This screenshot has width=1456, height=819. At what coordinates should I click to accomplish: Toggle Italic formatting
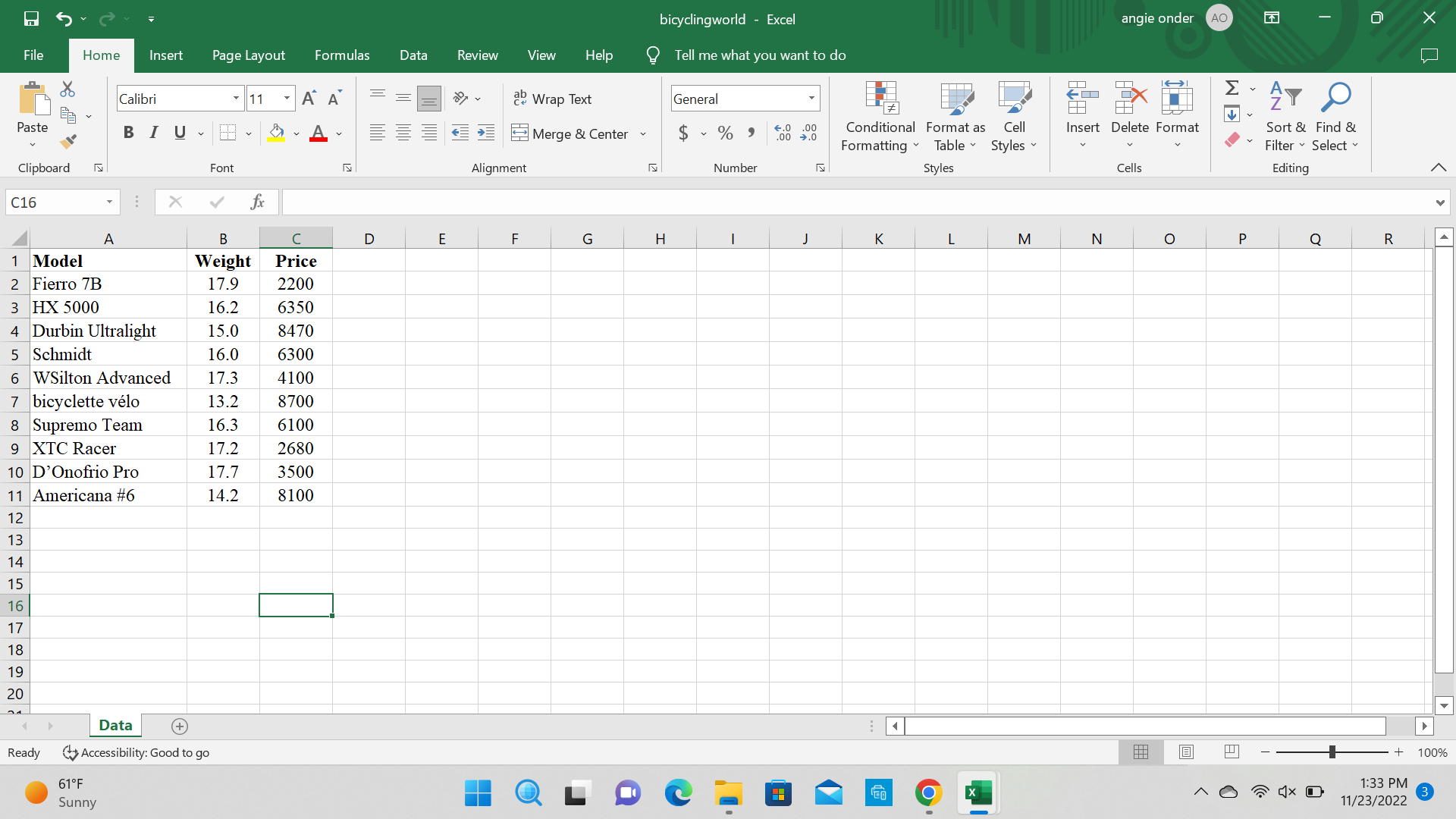pos(154,133)
